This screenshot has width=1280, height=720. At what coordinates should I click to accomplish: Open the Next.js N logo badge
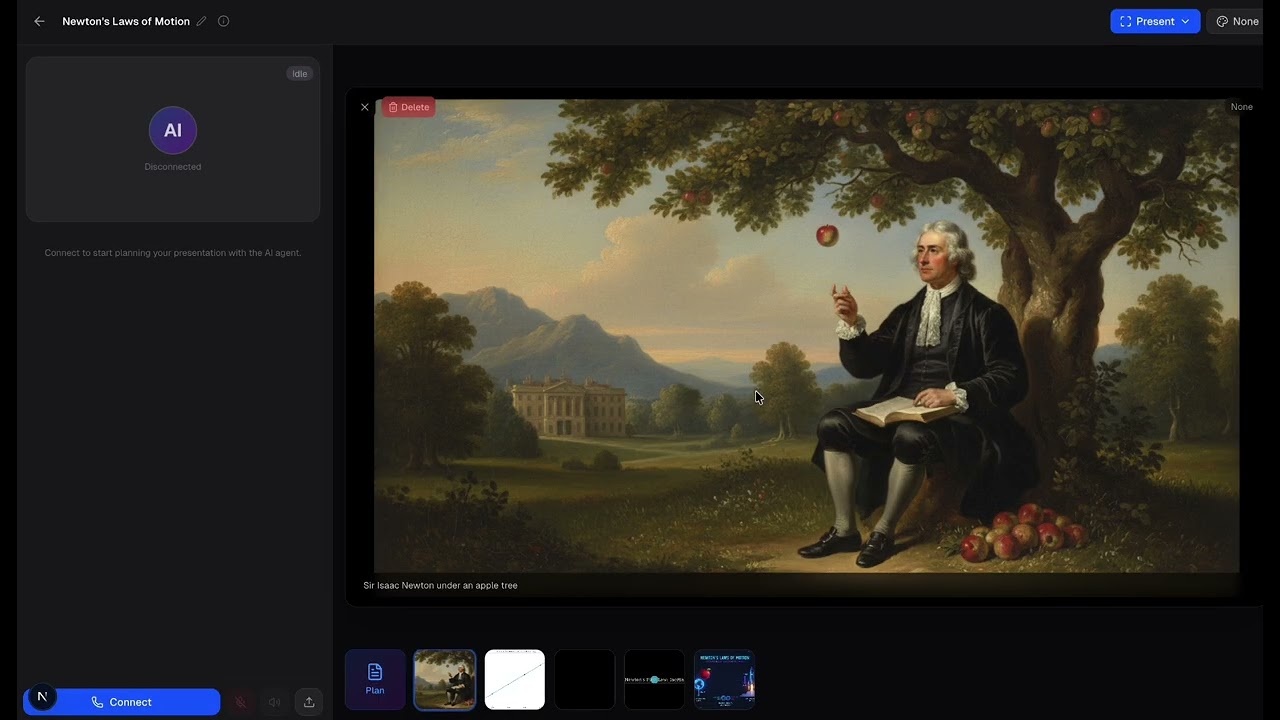point(42,697)
